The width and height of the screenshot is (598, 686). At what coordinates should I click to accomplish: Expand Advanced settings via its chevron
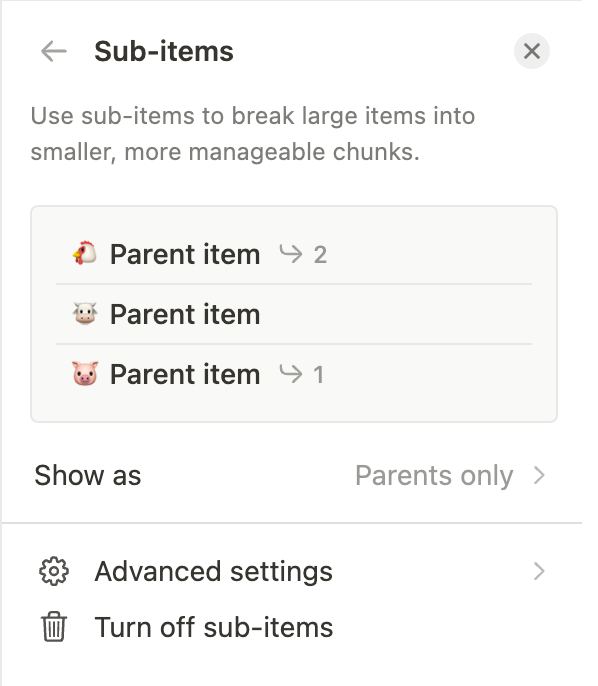tap(539, 571)
